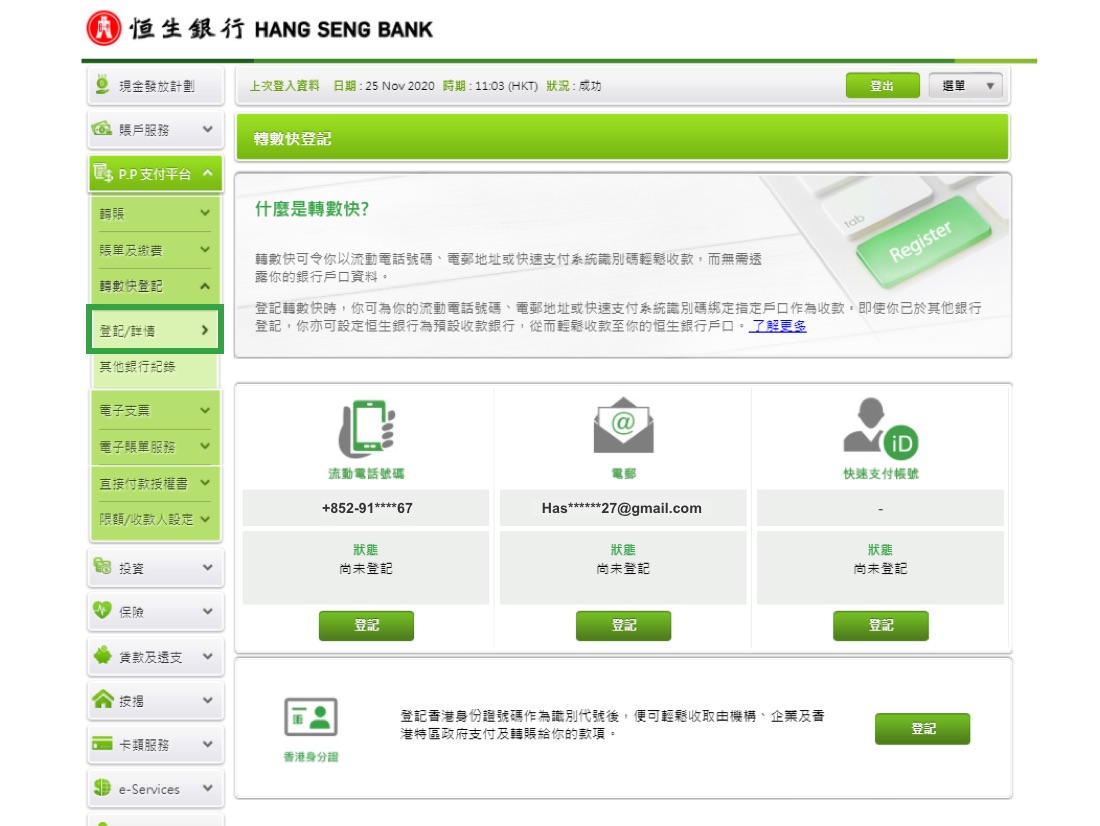Screen dimensions: 1100x826
Task: Click the 登出 logout button
Action: 883,86
